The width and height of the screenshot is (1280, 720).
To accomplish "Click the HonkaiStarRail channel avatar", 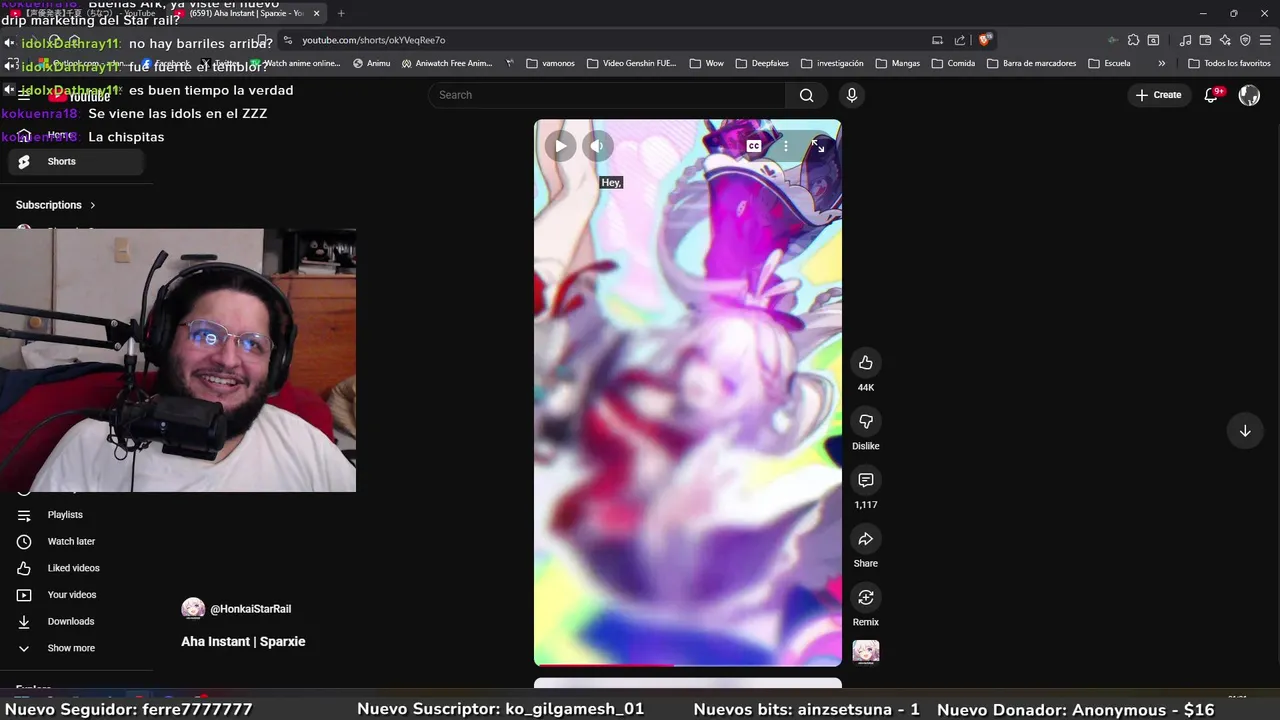I will click(x=193, y=609).
